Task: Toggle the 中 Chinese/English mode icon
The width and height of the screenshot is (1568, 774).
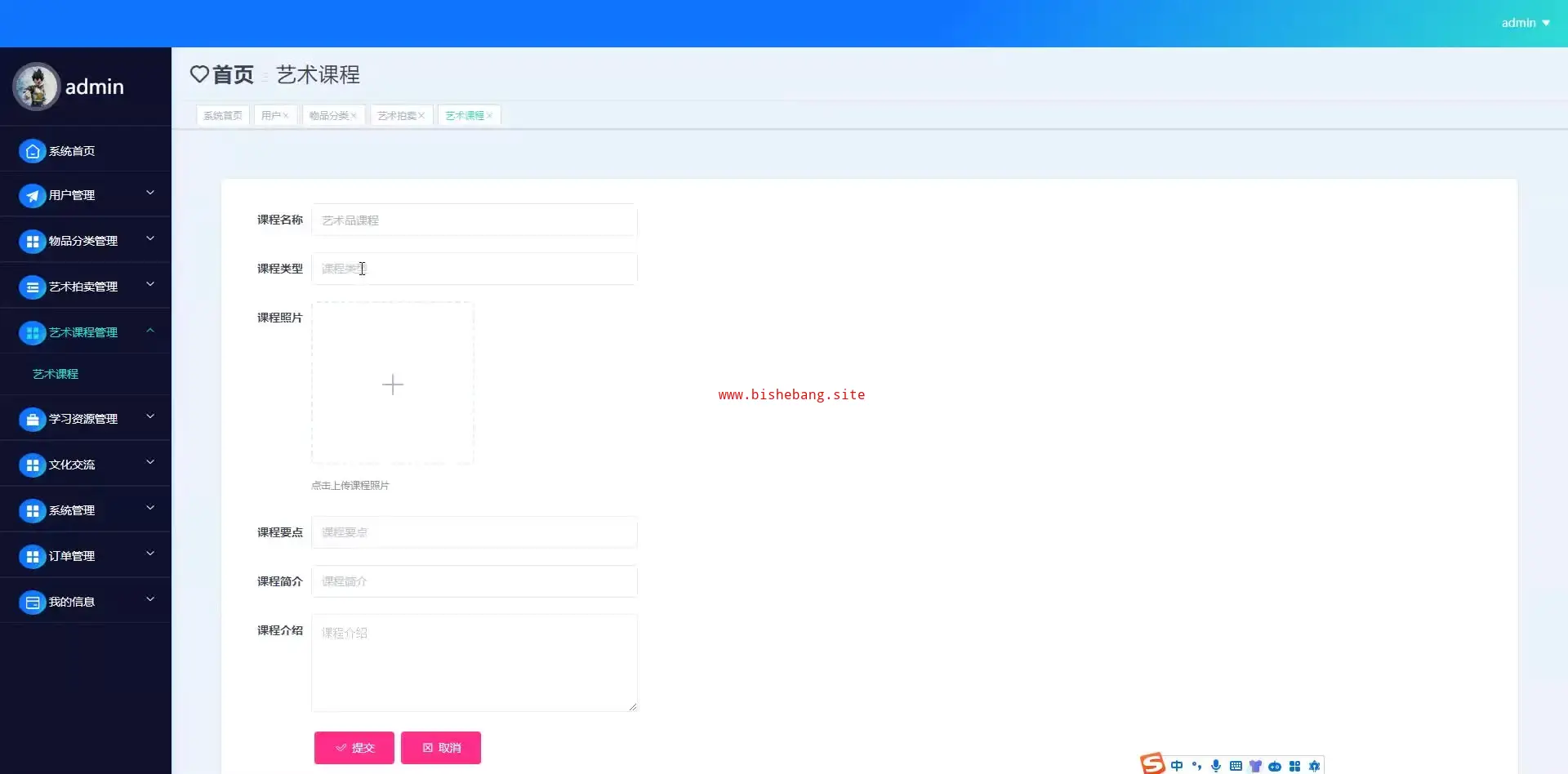Action: [1177, 766]
